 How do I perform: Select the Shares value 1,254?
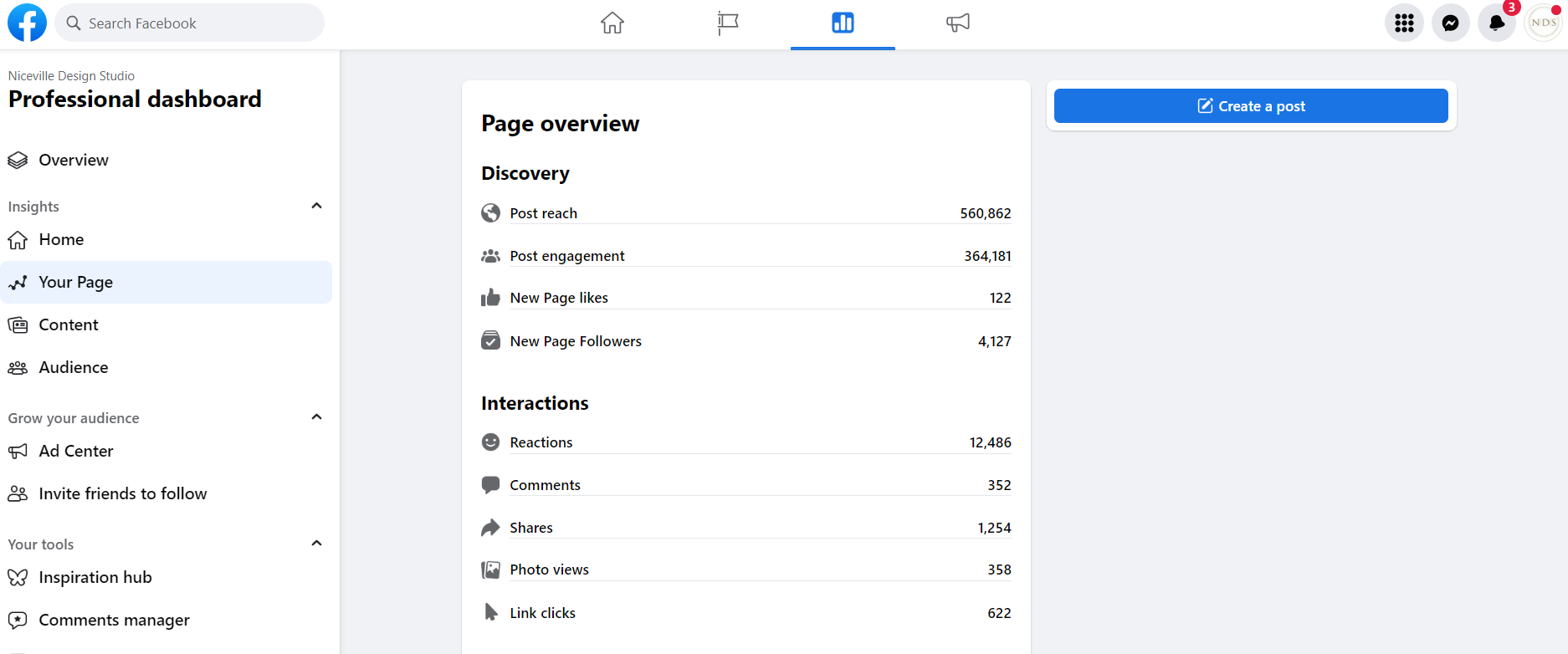click(x=994, y=528)
